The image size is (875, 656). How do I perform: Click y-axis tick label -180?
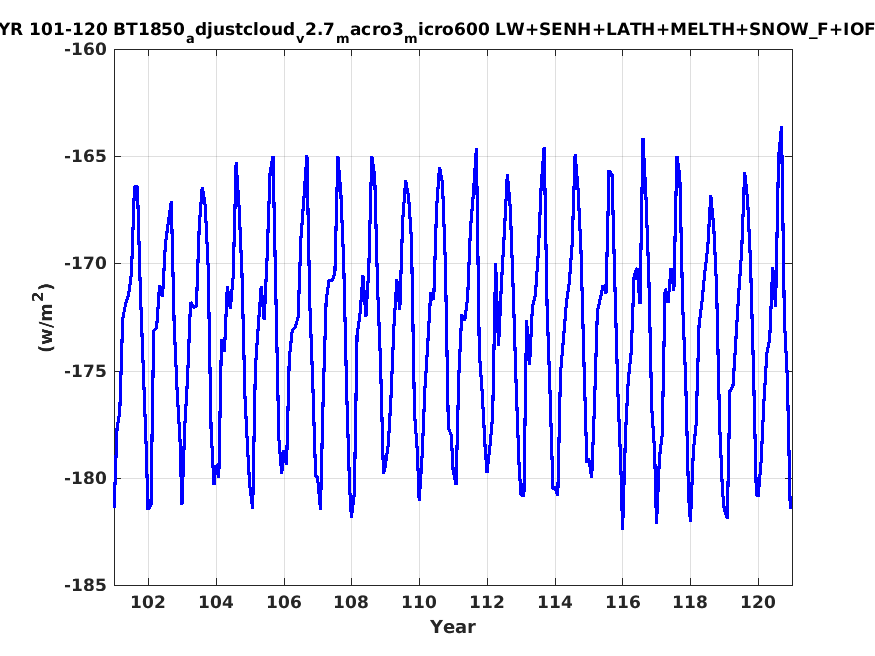[85, 478]
